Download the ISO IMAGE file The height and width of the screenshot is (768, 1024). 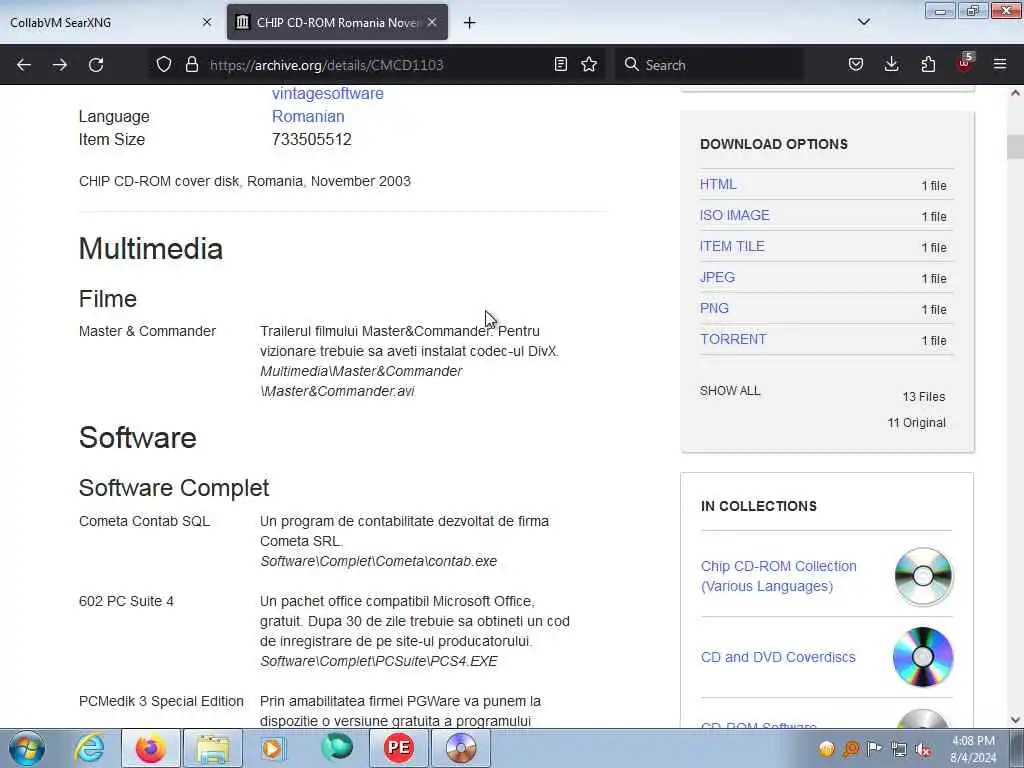pyautogui.click(x=735, y=215)
